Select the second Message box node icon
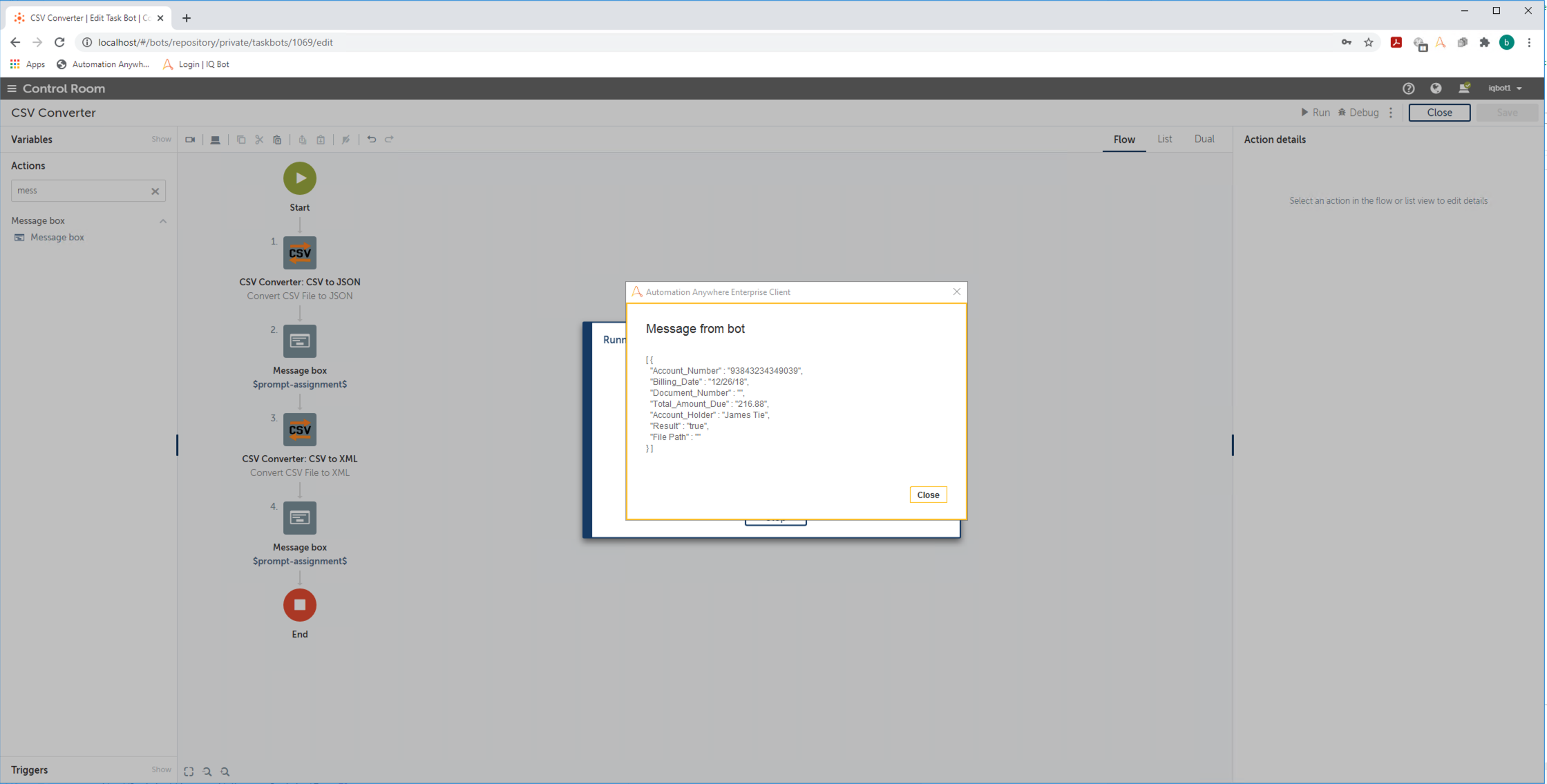1547x784 pixels. coord(299,518)
